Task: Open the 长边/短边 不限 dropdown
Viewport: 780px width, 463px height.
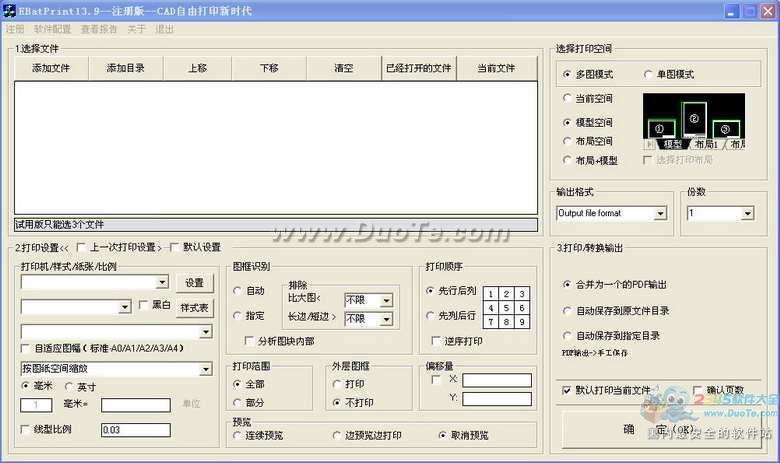Action: tap(387, 319)
